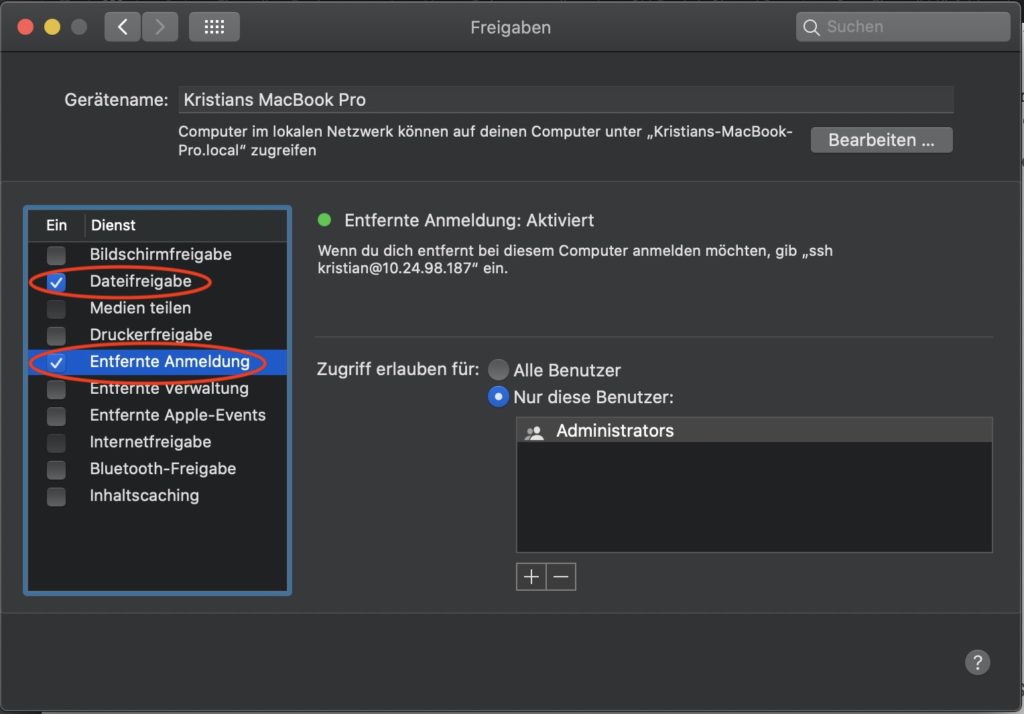Open the help question mark button
This screenshot has width=1024, height=714.
click(x=977, y=661)
